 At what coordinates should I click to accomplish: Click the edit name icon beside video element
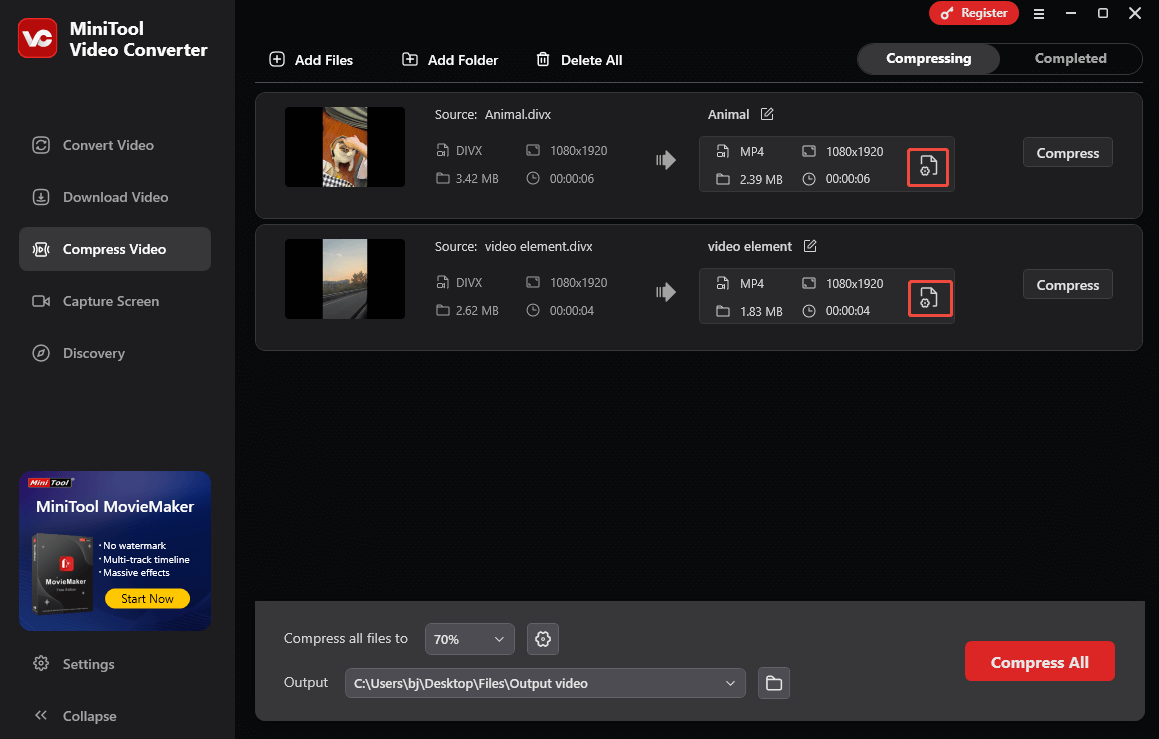point(810,246)
